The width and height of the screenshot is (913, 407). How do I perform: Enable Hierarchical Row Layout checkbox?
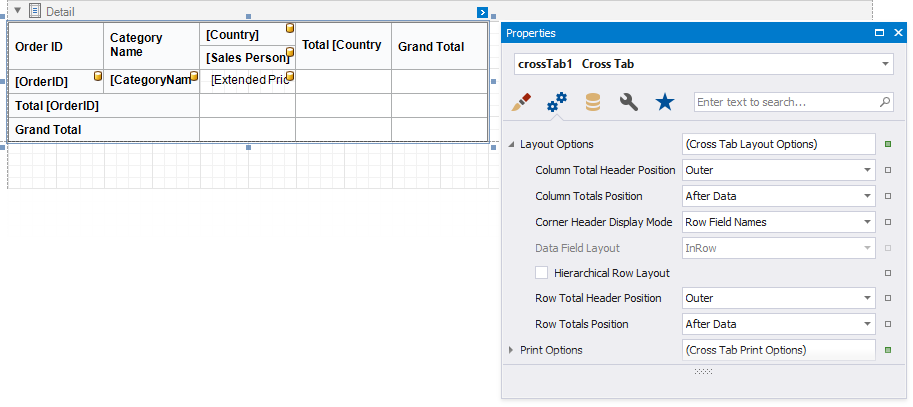tap(542, 272)
